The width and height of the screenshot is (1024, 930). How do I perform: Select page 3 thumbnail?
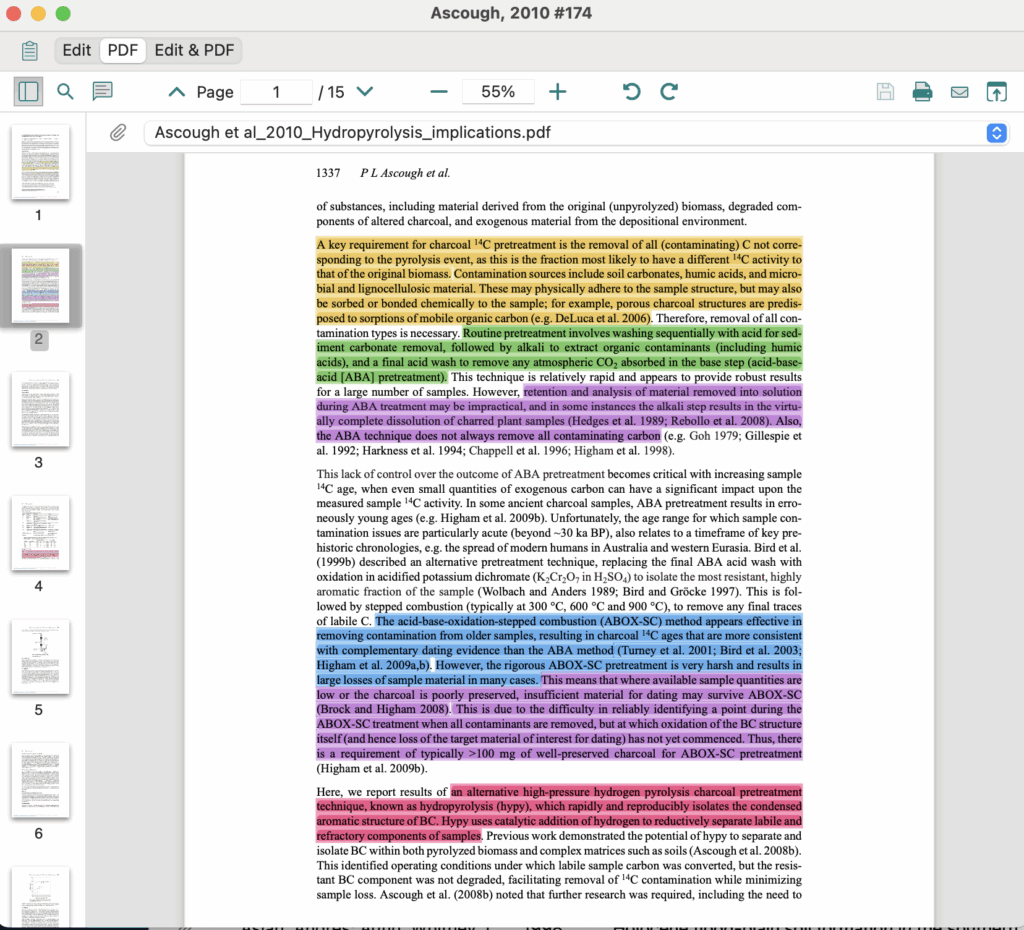click(40, 409)
